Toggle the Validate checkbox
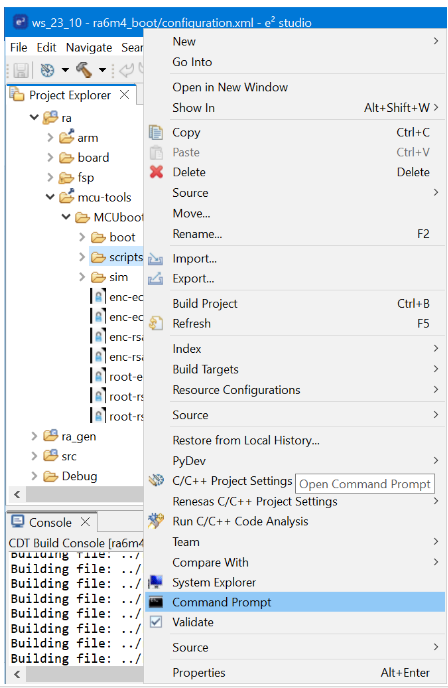The image size is (448, 688). tap(156, 622)
